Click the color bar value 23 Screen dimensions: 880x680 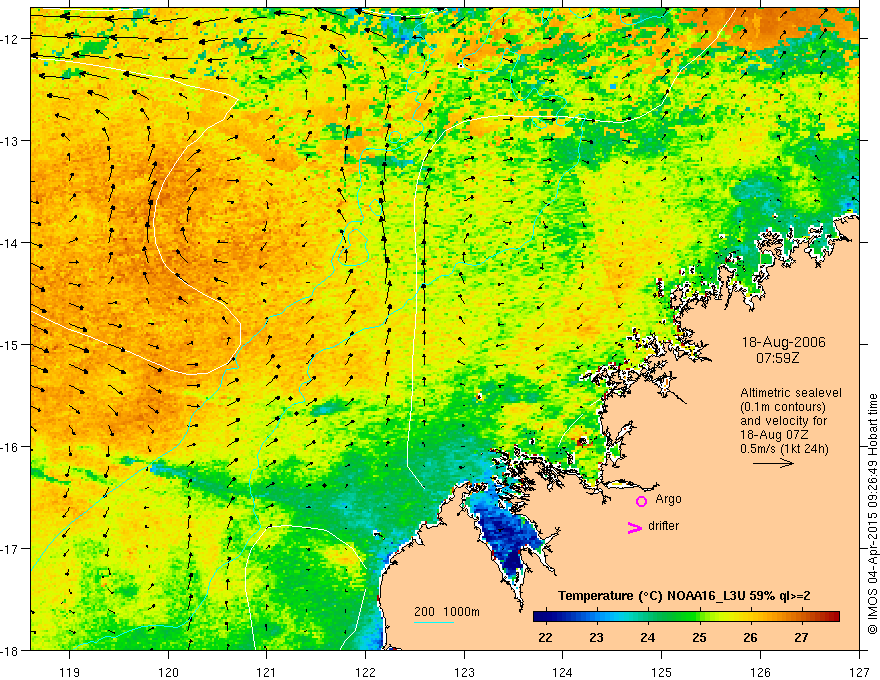[x=596, y=637]
